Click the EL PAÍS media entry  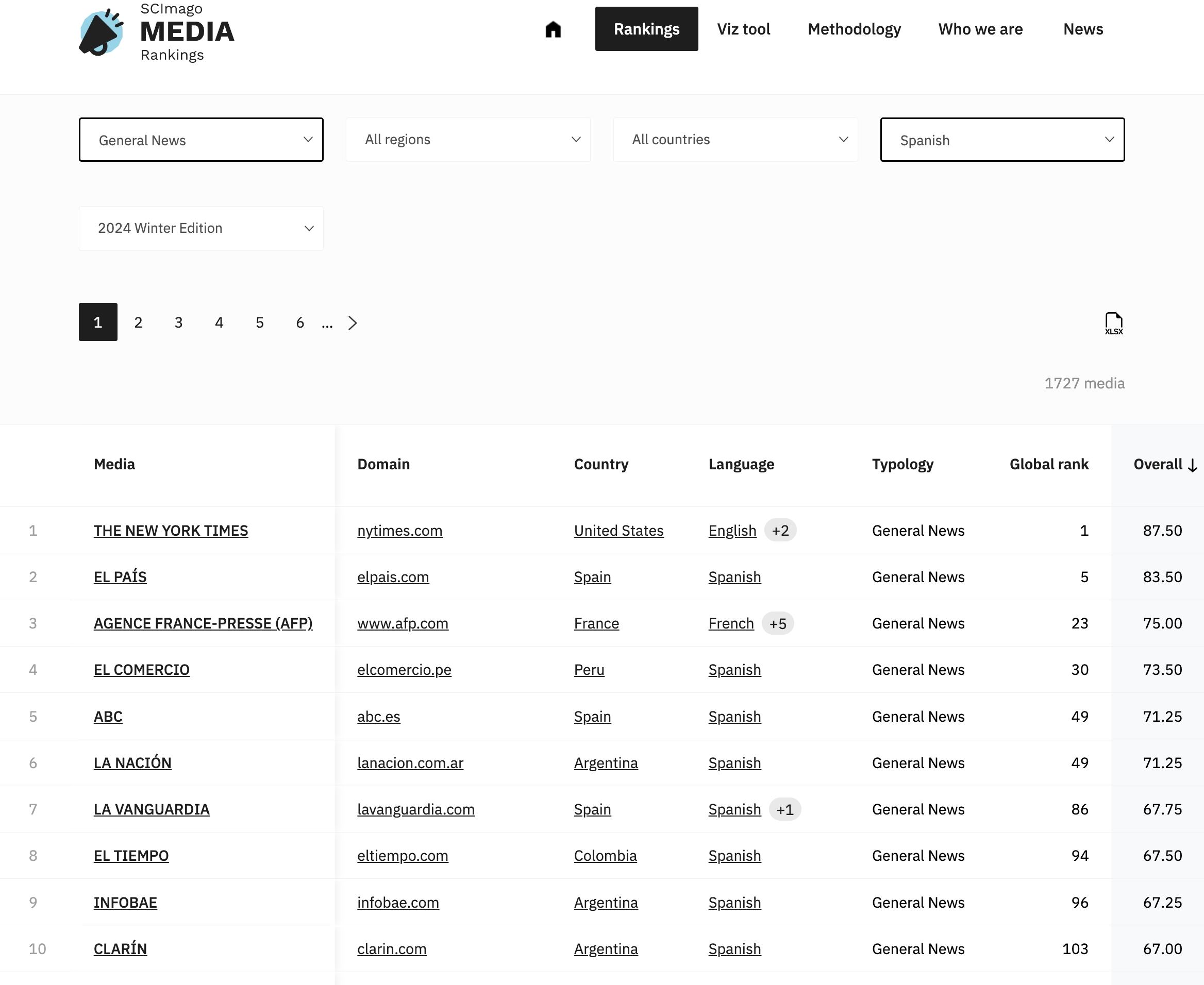[x=120, y=576]
